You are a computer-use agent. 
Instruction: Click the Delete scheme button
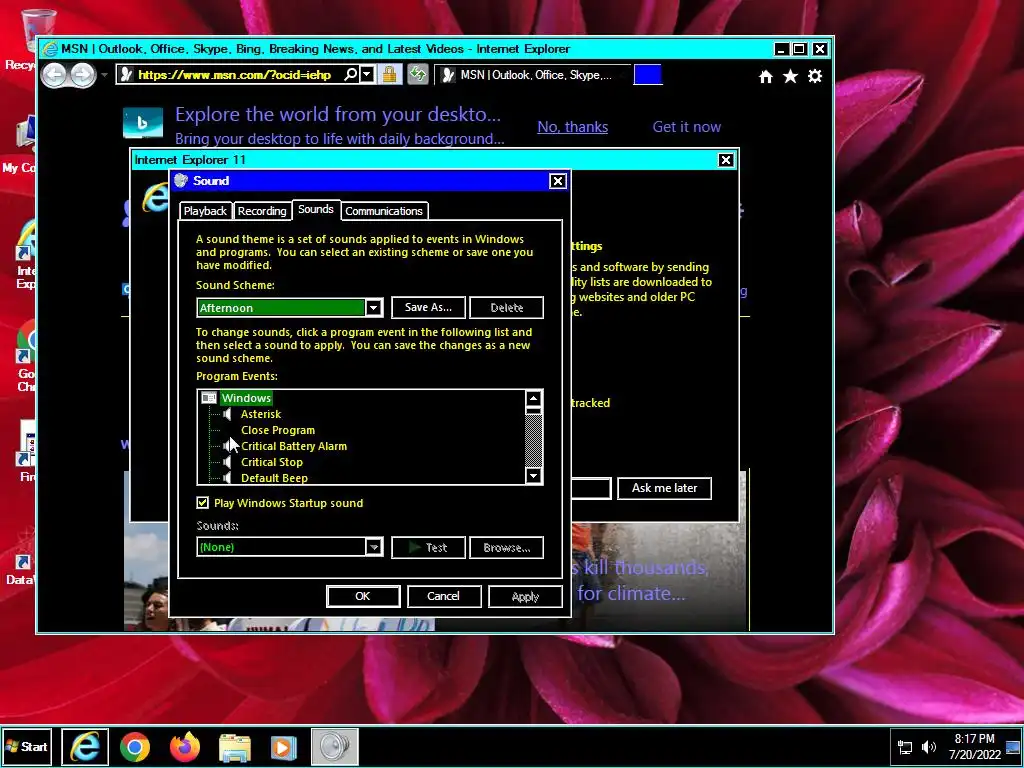[506, 308]
